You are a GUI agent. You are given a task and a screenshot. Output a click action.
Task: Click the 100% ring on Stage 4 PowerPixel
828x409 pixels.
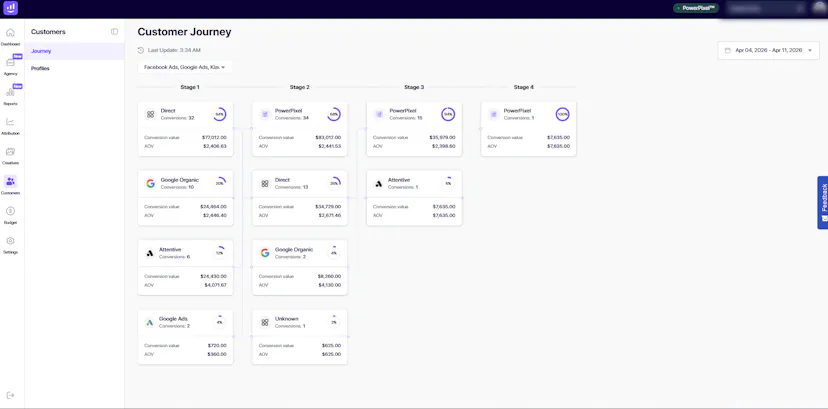562,114
